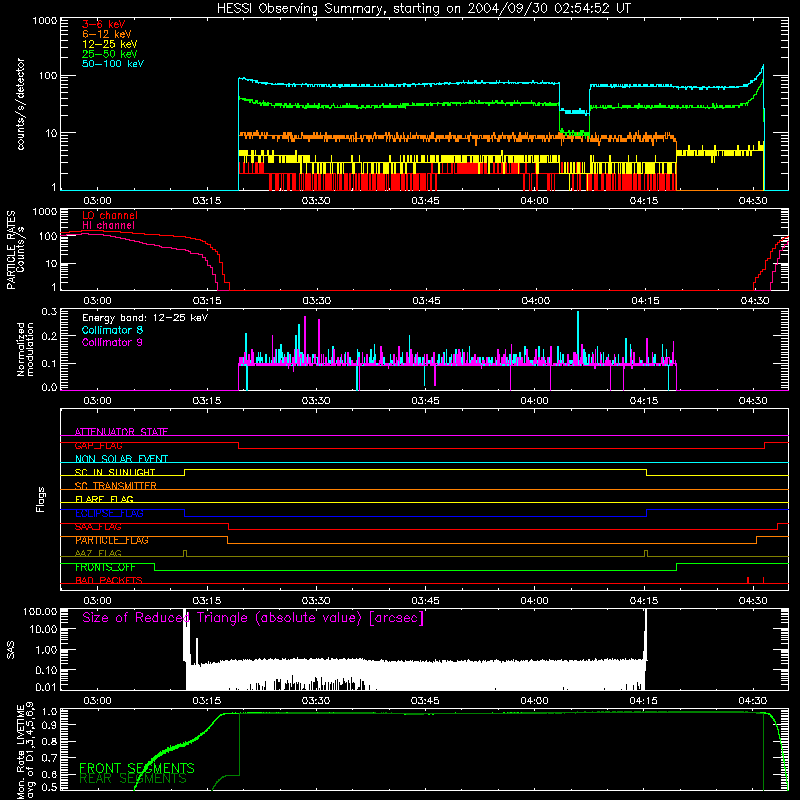Select the SC_IN_SUNLIGHT flag label
Screen dimensions: 800x800
click(x=115, y=472)
